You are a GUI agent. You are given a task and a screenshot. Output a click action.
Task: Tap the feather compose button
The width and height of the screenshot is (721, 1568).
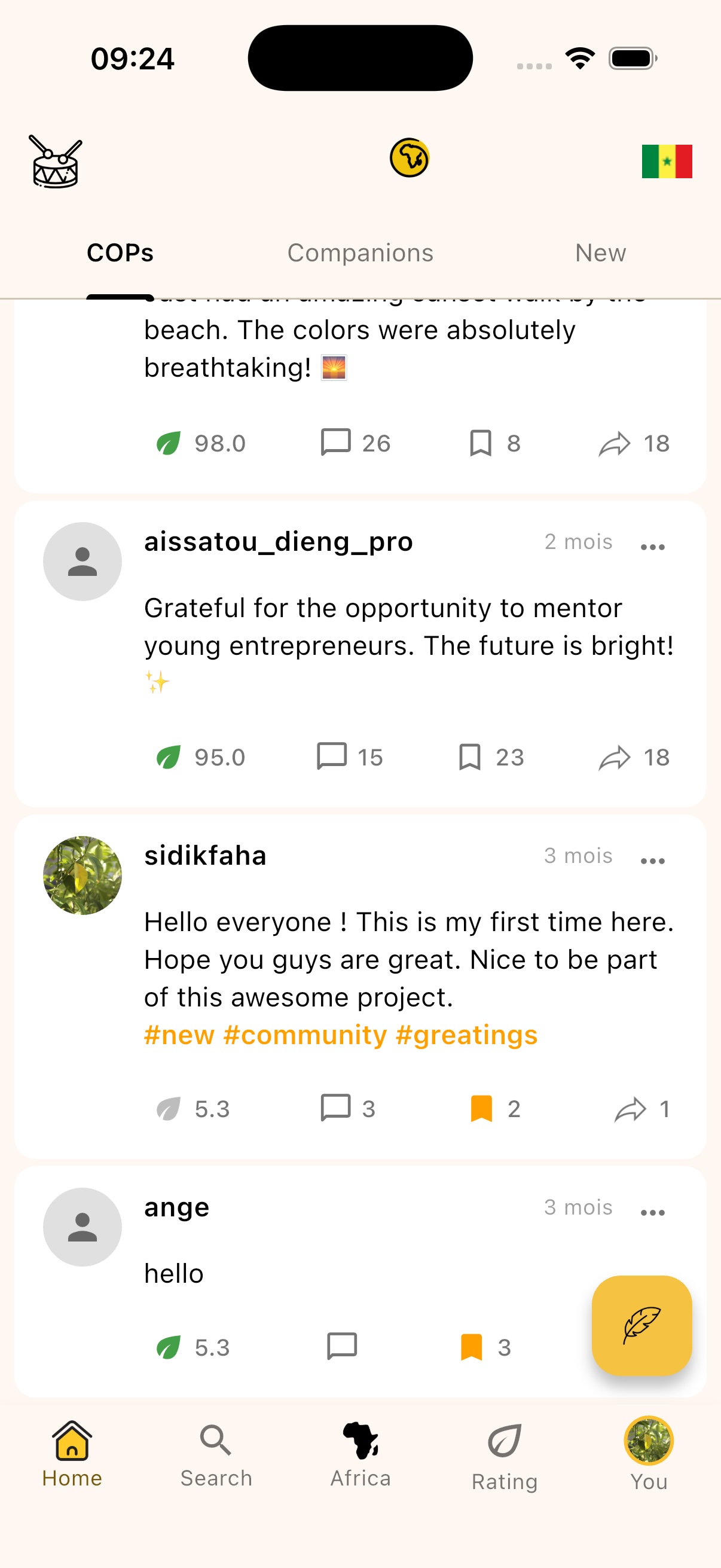[641, 1325]
